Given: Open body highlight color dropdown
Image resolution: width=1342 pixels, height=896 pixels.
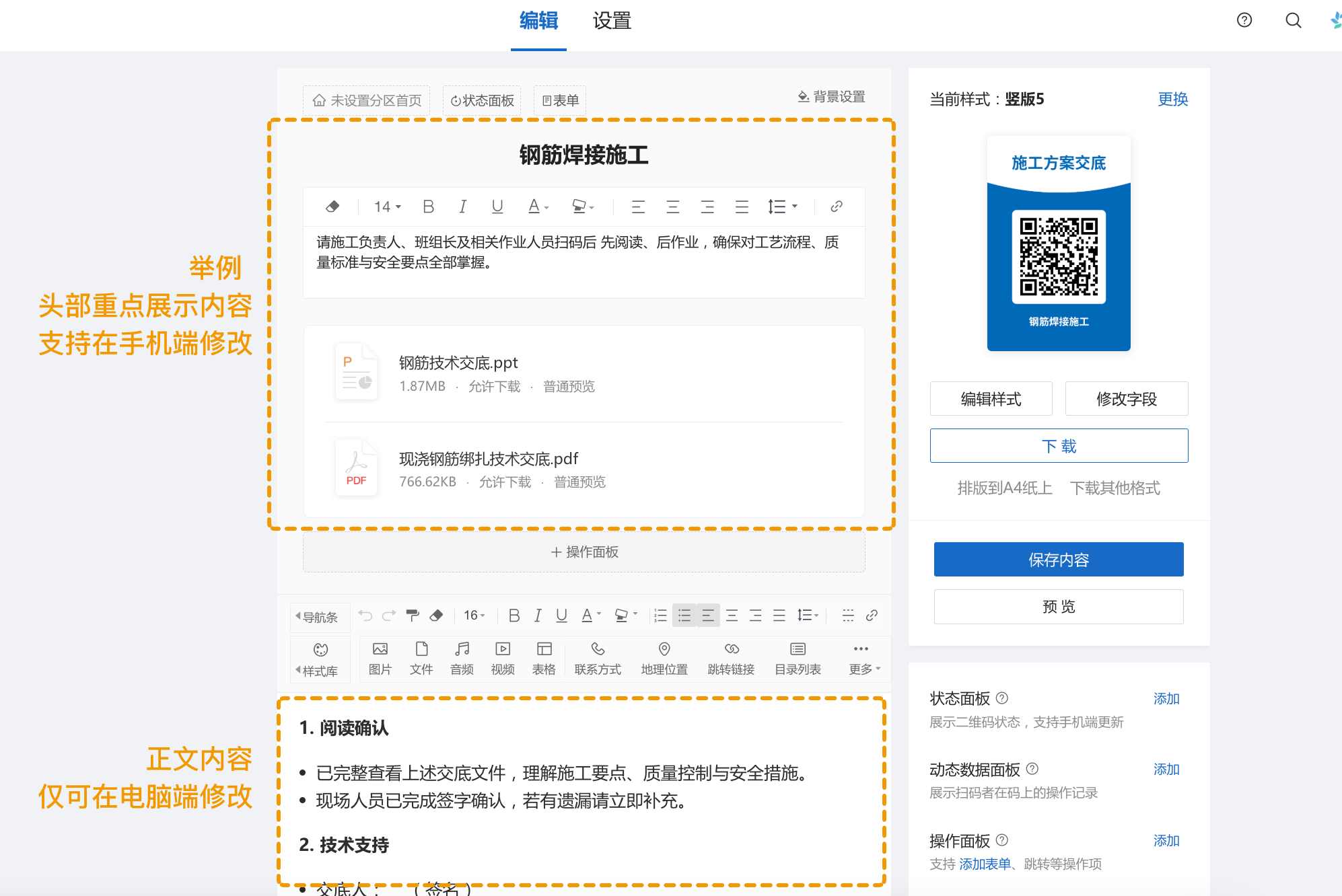Looking at the screenshot, I should [x=626, y=615].
